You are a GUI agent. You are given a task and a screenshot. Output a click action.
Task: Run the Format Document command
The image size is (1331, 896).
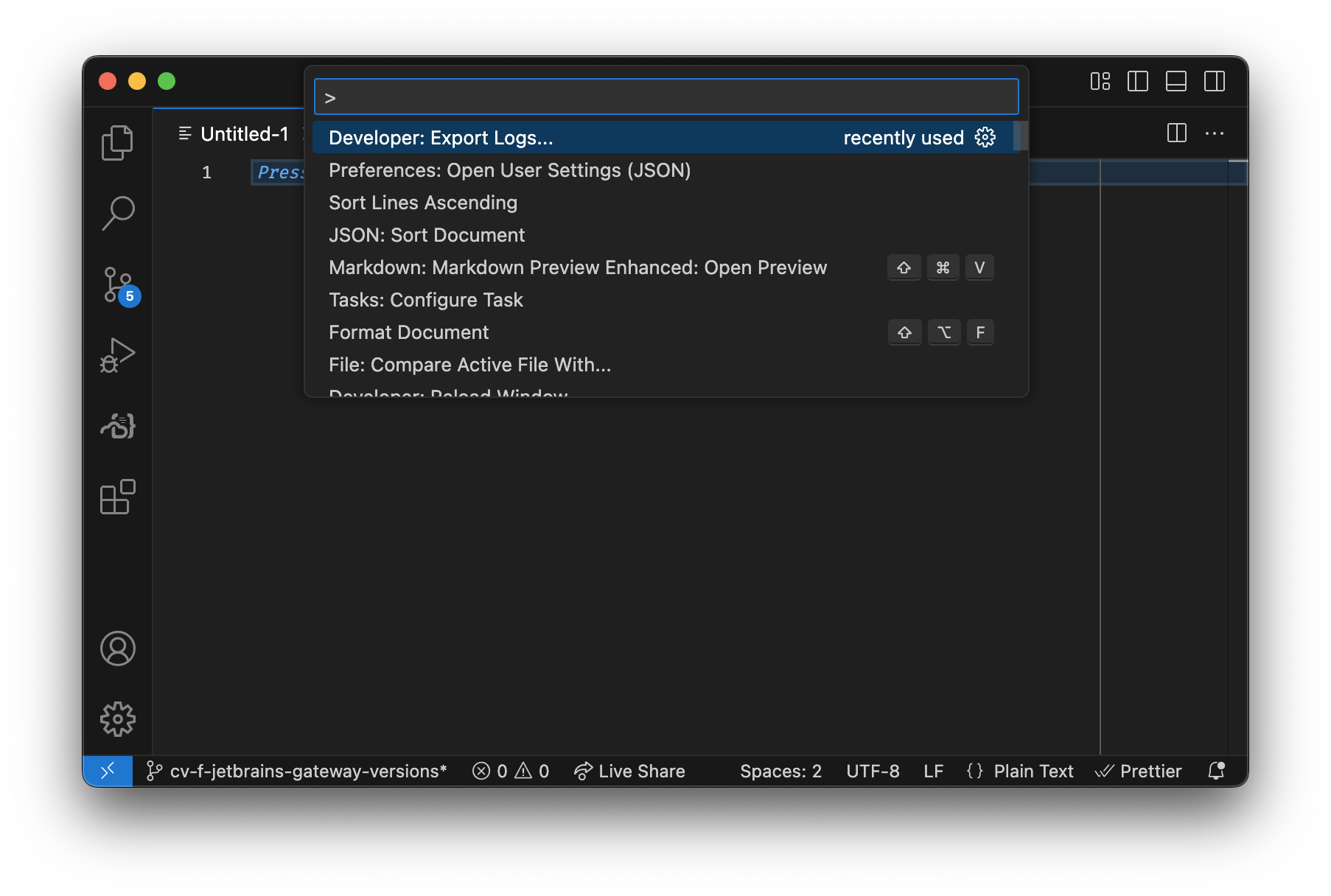pos(408,332)
